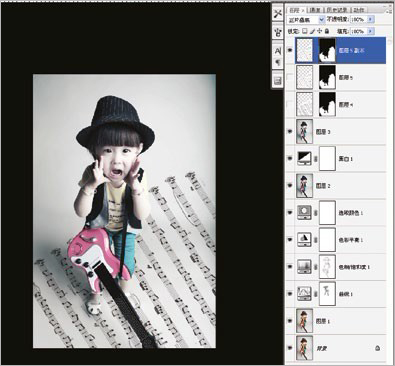
Task: Open the opacity (不透明度) slider arrow
Action: click(371, 20)
